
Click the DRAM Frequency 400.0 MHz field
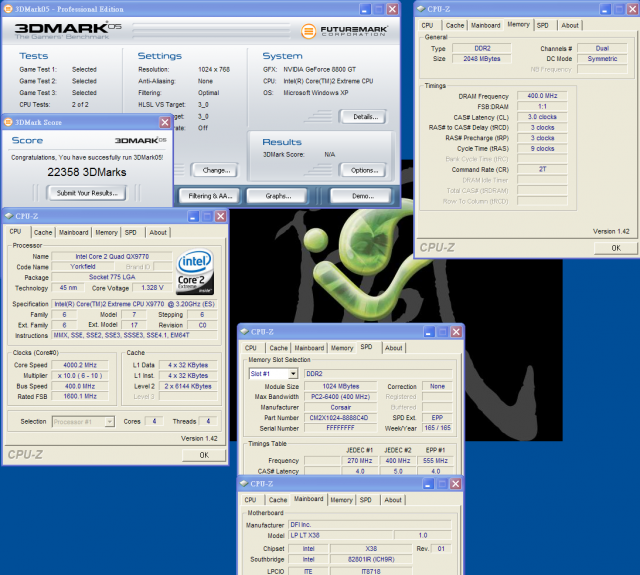[542, 96]
